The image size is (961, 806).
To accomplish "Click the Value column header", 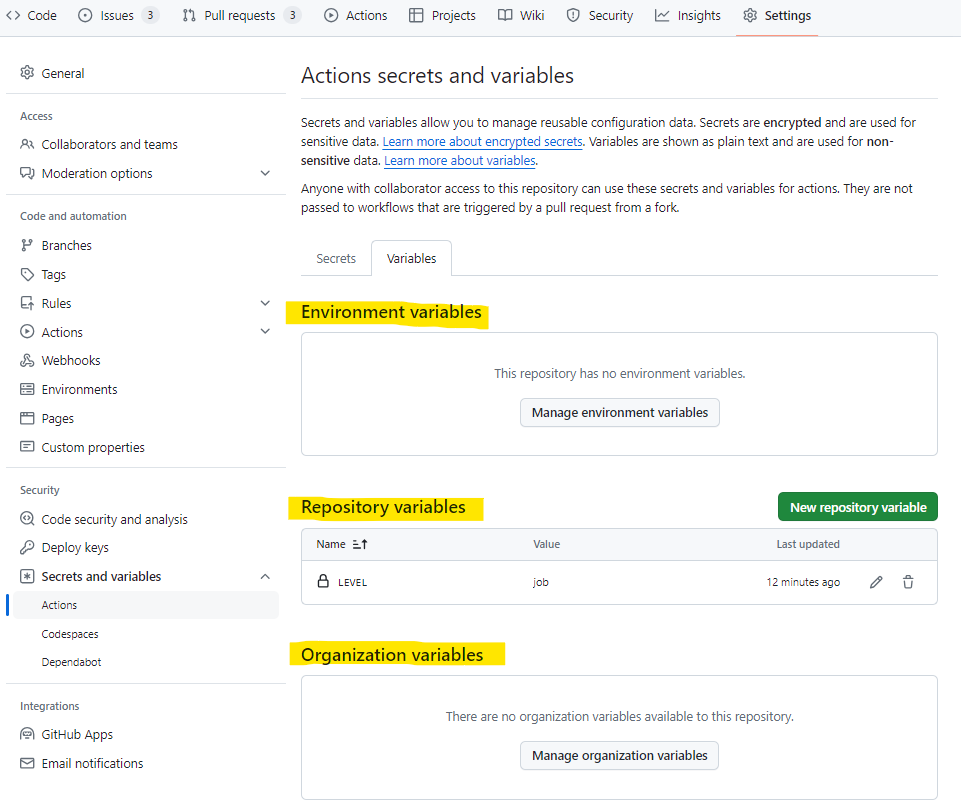I will pyautogui.click(x=547, y=544).
